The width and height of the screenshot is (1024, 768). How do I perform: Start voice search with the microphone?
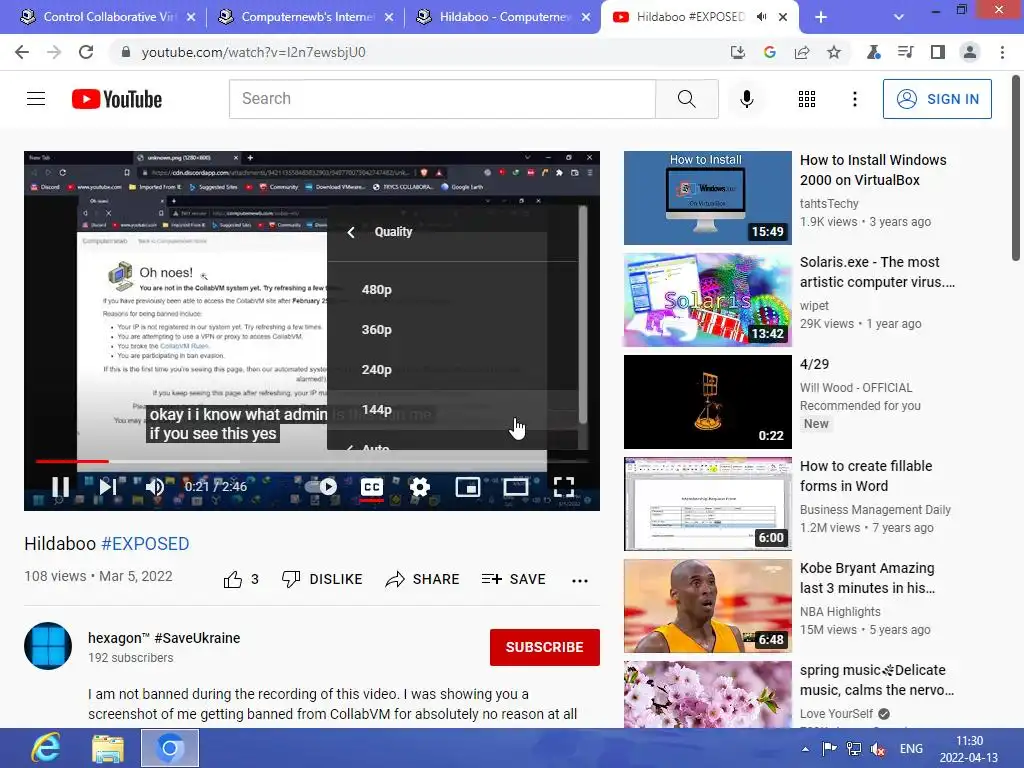tap(746, 99)
